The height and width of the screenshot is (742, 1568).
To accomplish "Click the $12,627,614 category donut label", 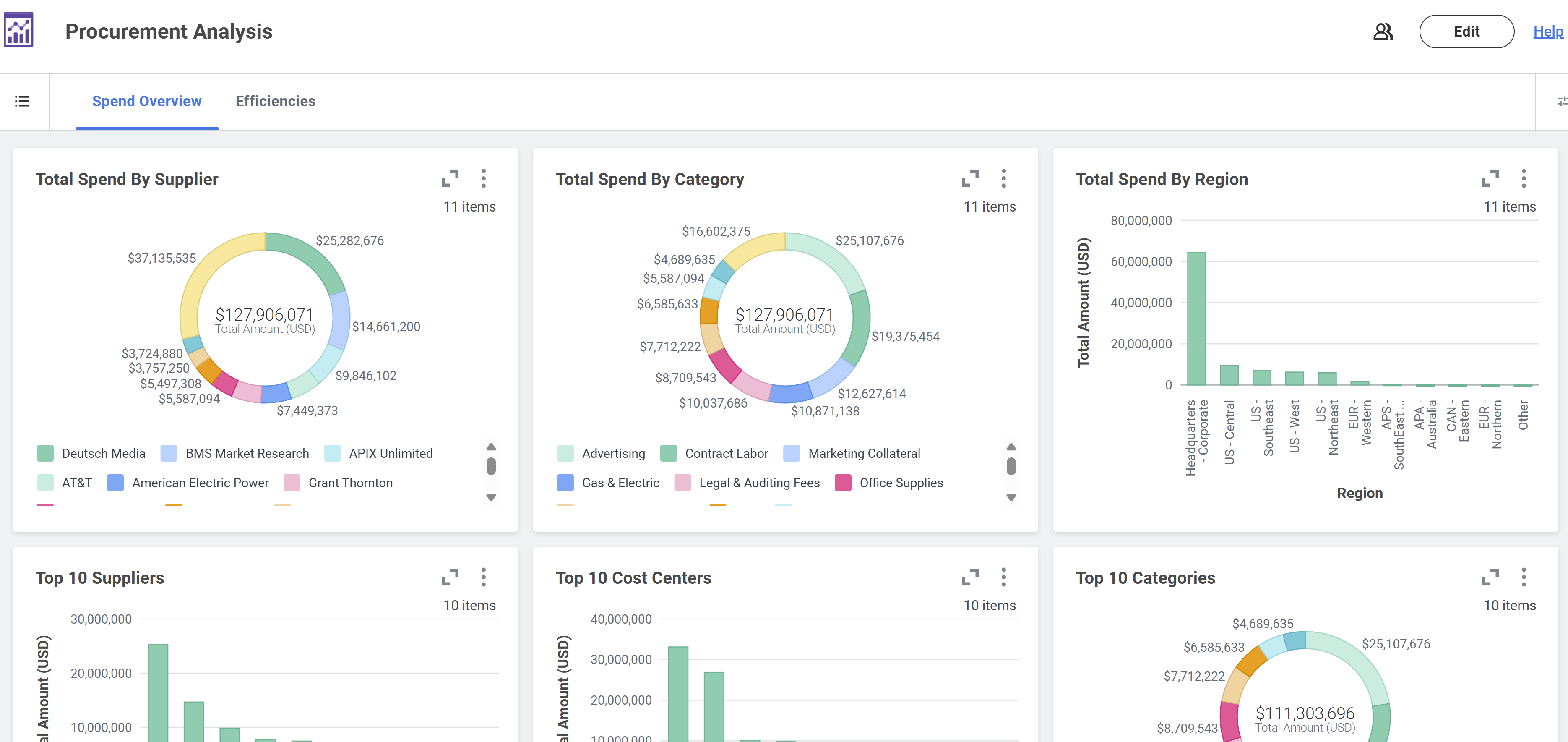I will [872, 394].
